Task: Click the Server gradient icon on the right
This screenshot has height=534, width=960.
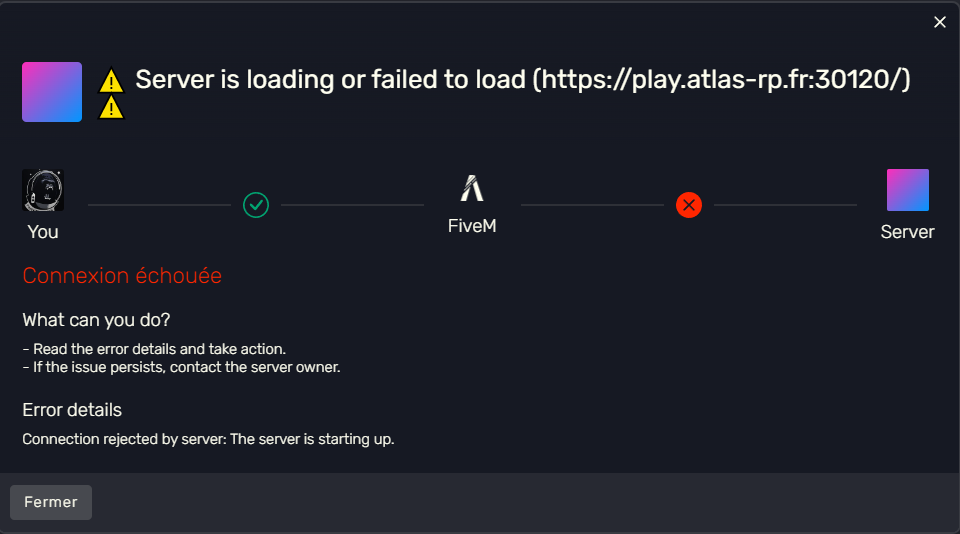Action: (907, 190)
